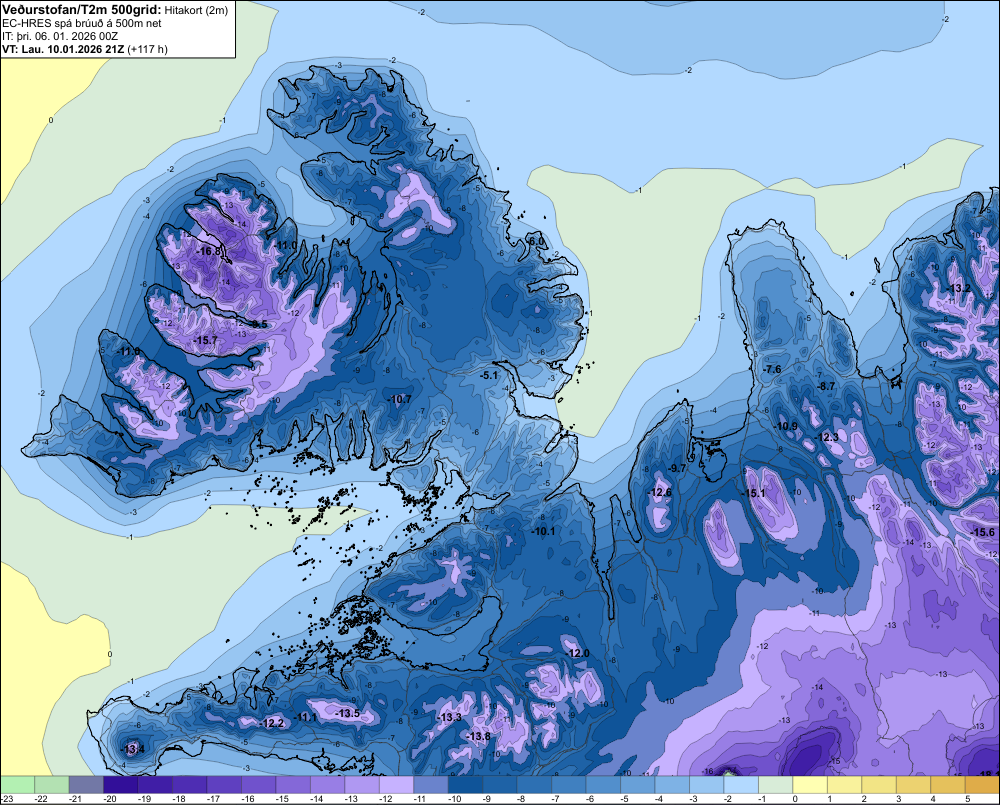
Task: Select the darkest purple swatch between -20 and -19
Action: pos(121,785)
